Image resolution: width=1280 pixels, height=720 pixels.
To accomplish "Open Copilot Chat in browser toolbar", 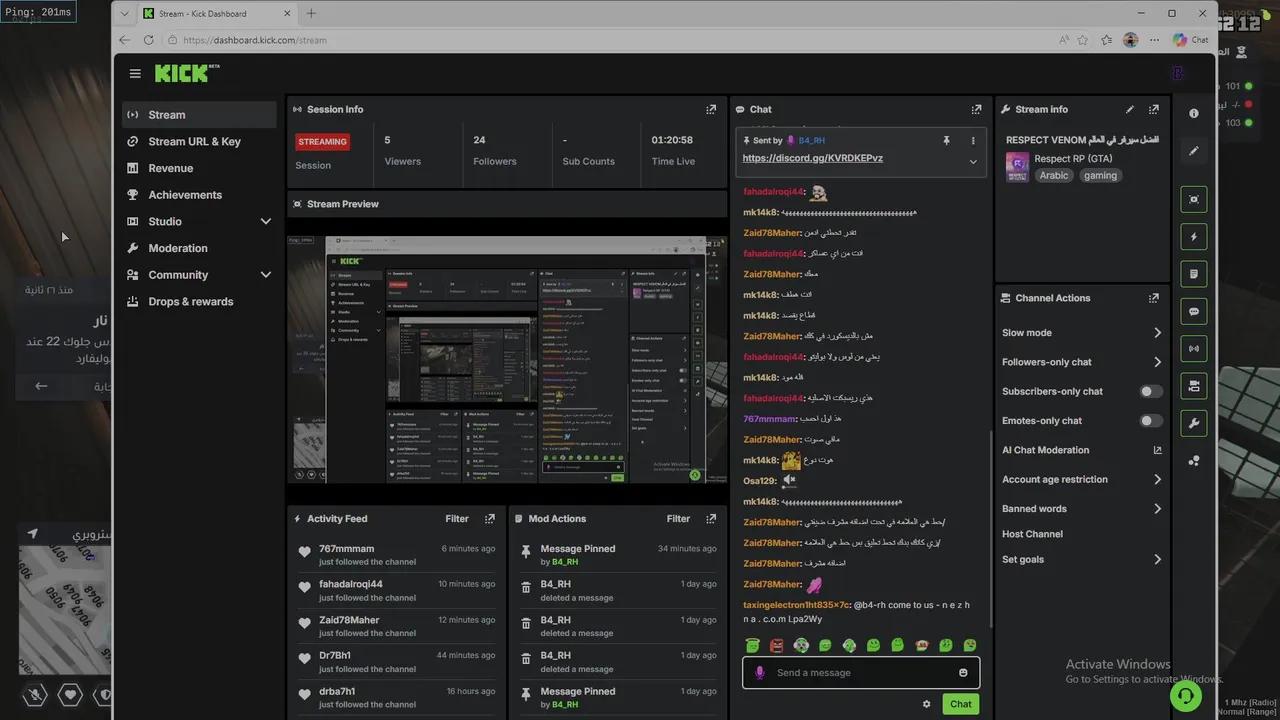I will point(1191,40).
